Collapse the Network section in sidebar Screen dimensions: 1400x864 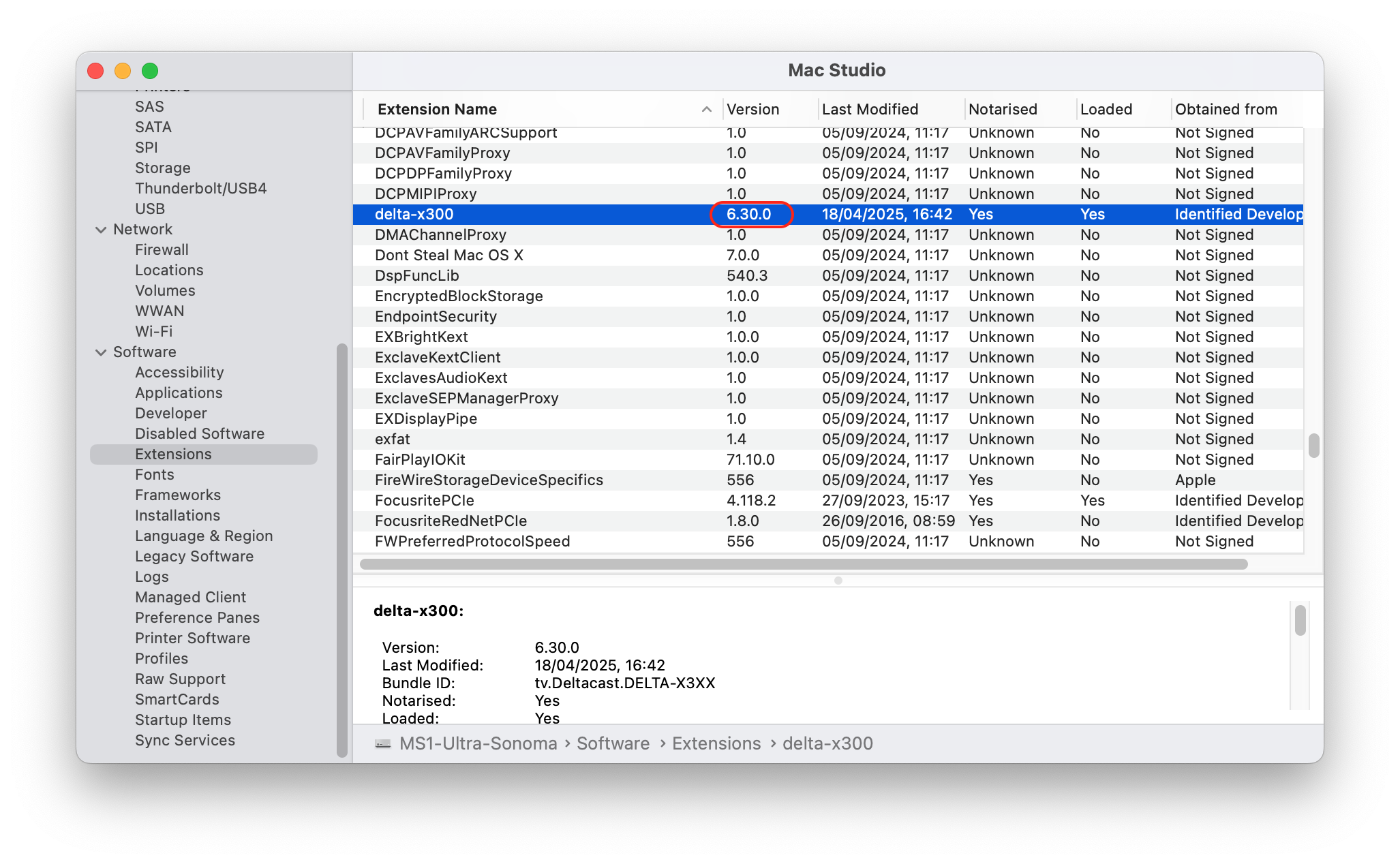[101, 230]
